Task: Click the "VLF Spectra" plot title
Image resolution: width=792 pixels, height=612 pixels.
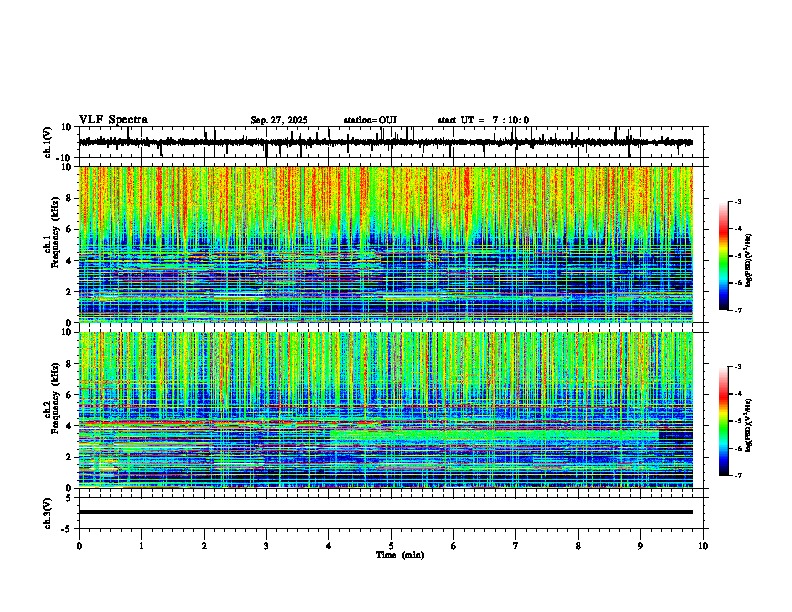Action: click(x=113, y=120)
